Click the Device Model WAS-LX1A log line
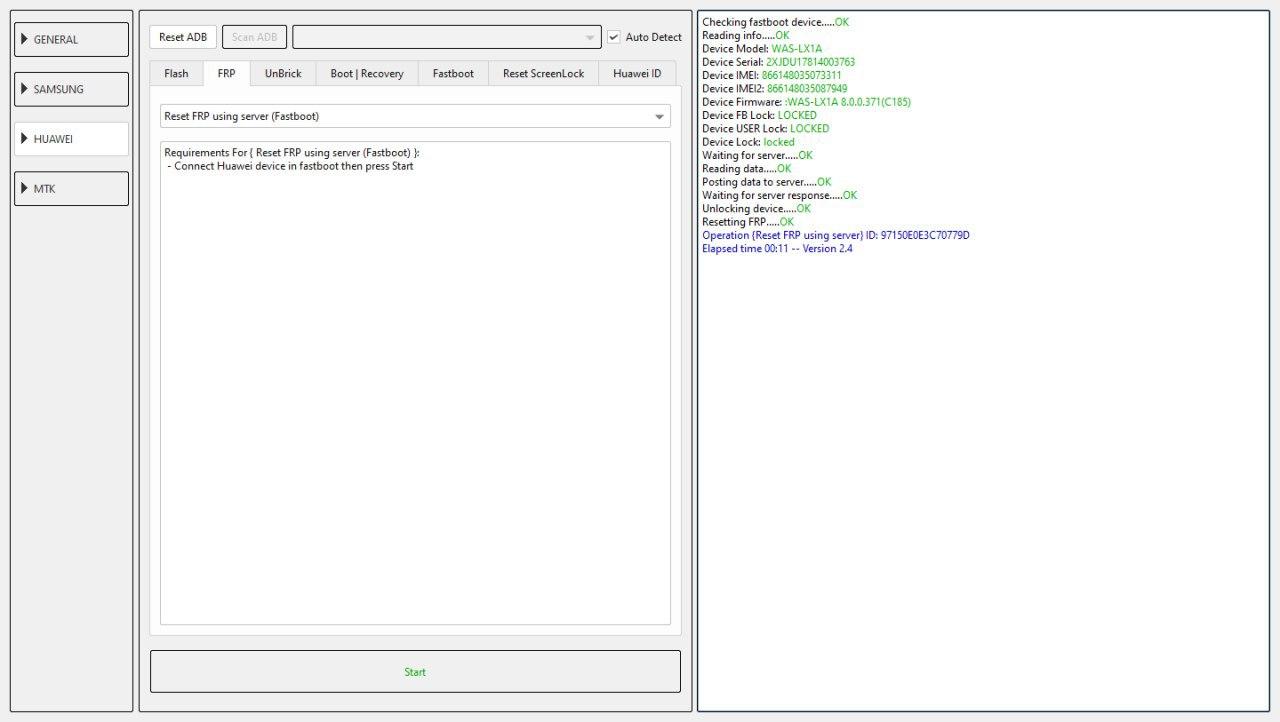1280x722 pixels. click(x=762, y=49)
